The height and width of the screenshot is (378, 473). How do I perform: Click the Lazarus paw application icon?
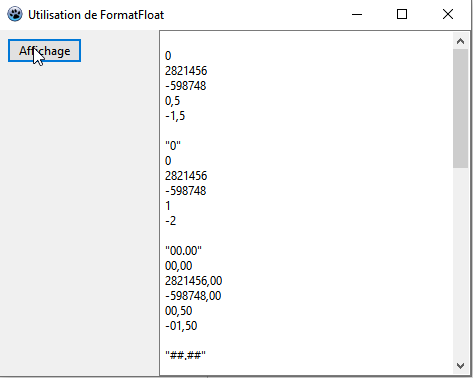click(x=15, y=14)
